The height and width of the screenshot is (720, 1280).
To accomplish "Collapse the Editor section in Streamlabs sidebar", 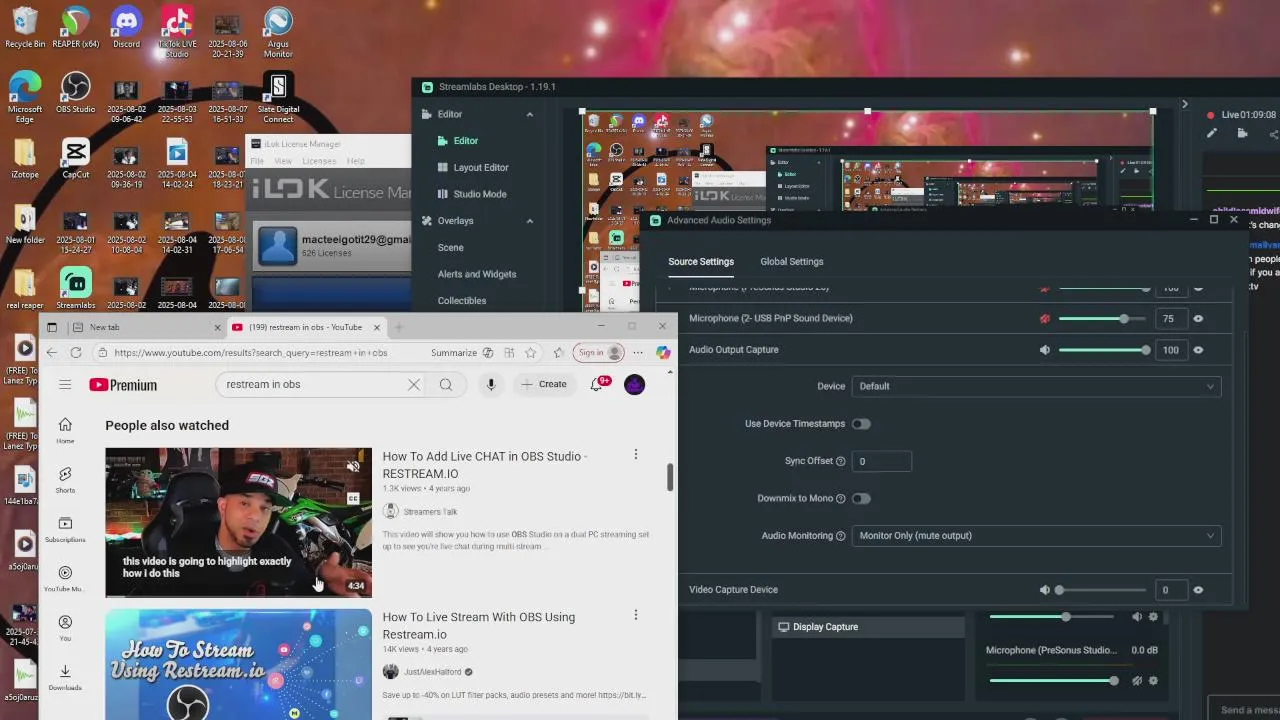I will tap(530, 114).
